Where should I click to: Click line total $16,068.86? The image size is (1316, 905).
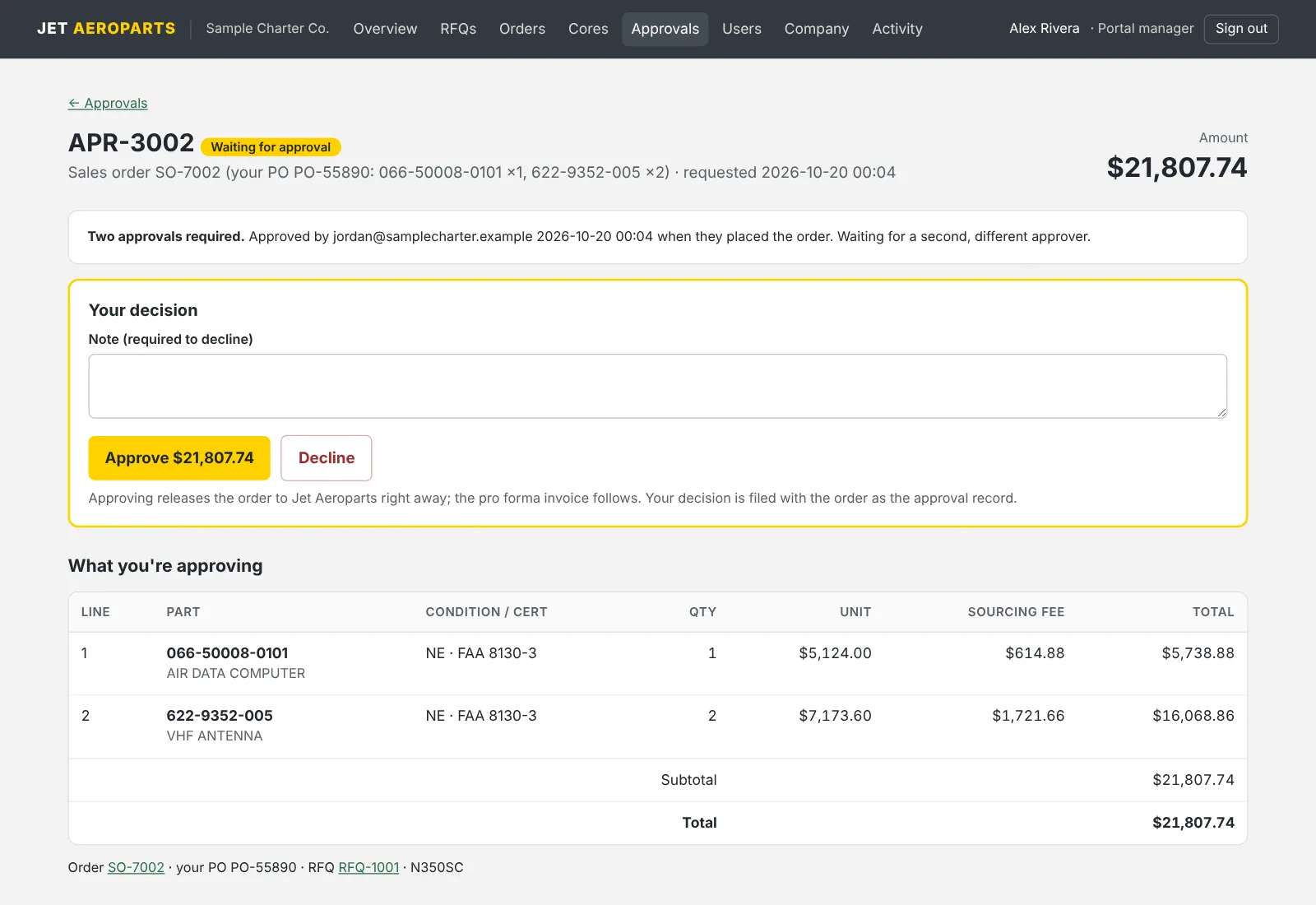1193,716
